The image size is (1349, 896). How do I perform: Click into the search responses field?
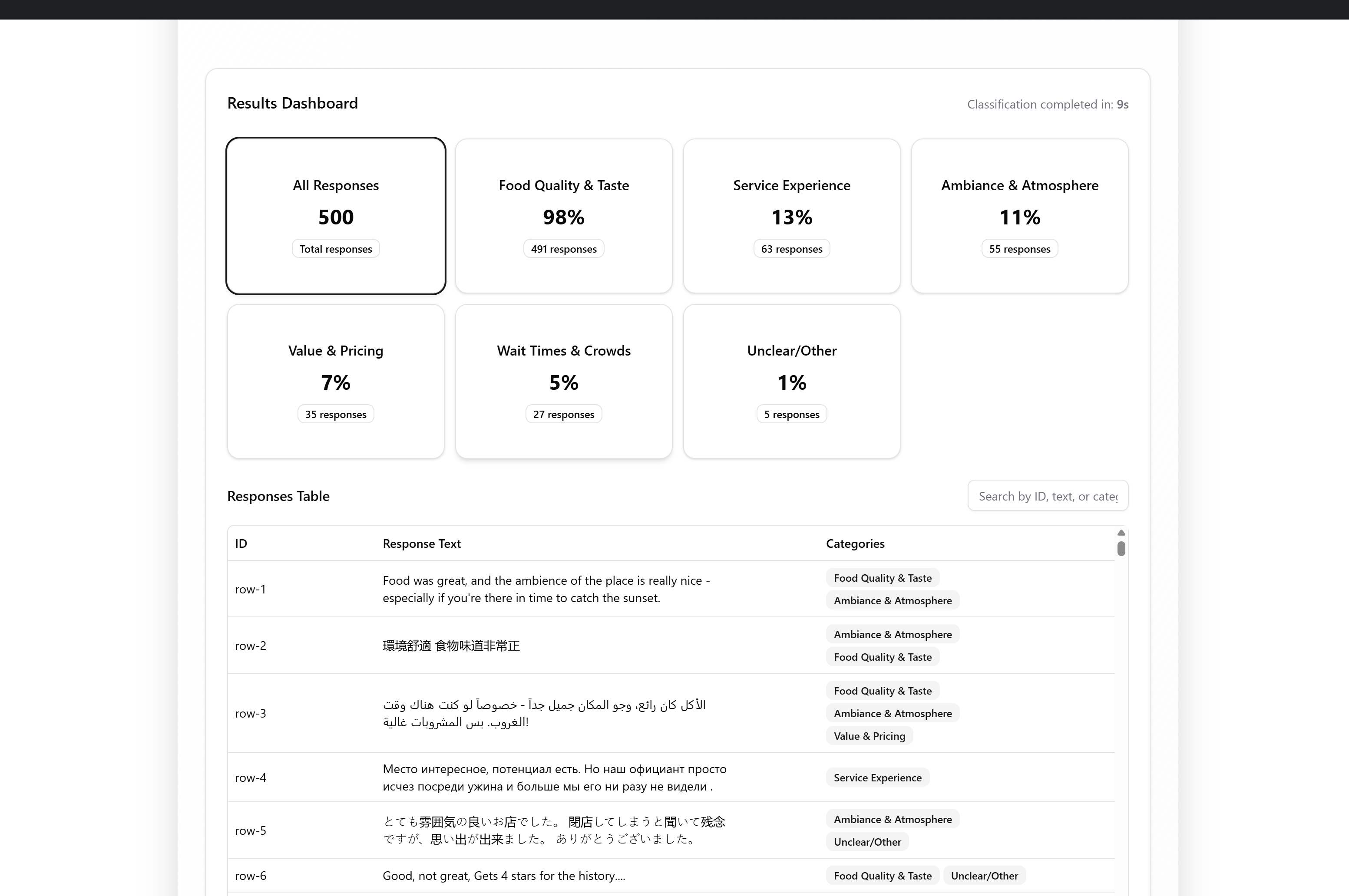[1047, 495]
